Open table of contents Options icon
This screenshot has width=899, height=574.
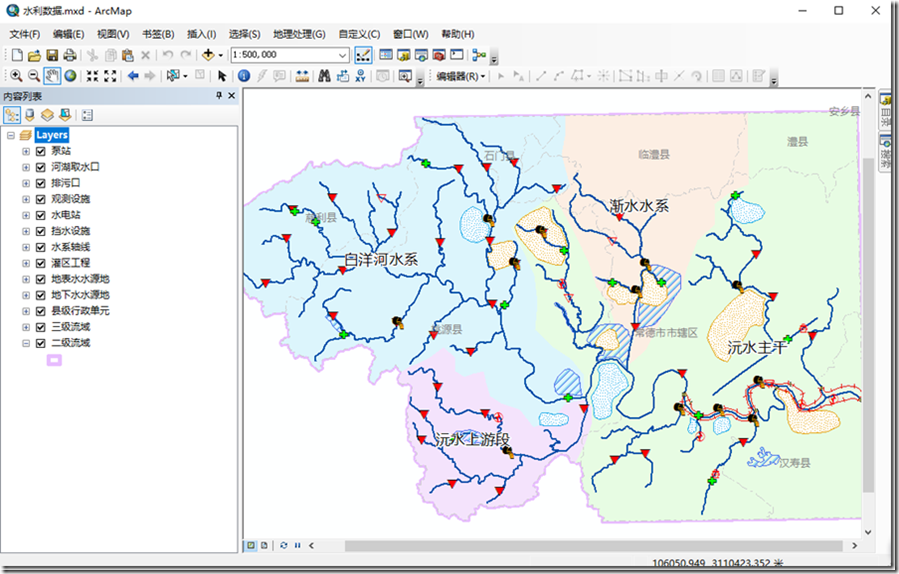(x=87, y=115)
